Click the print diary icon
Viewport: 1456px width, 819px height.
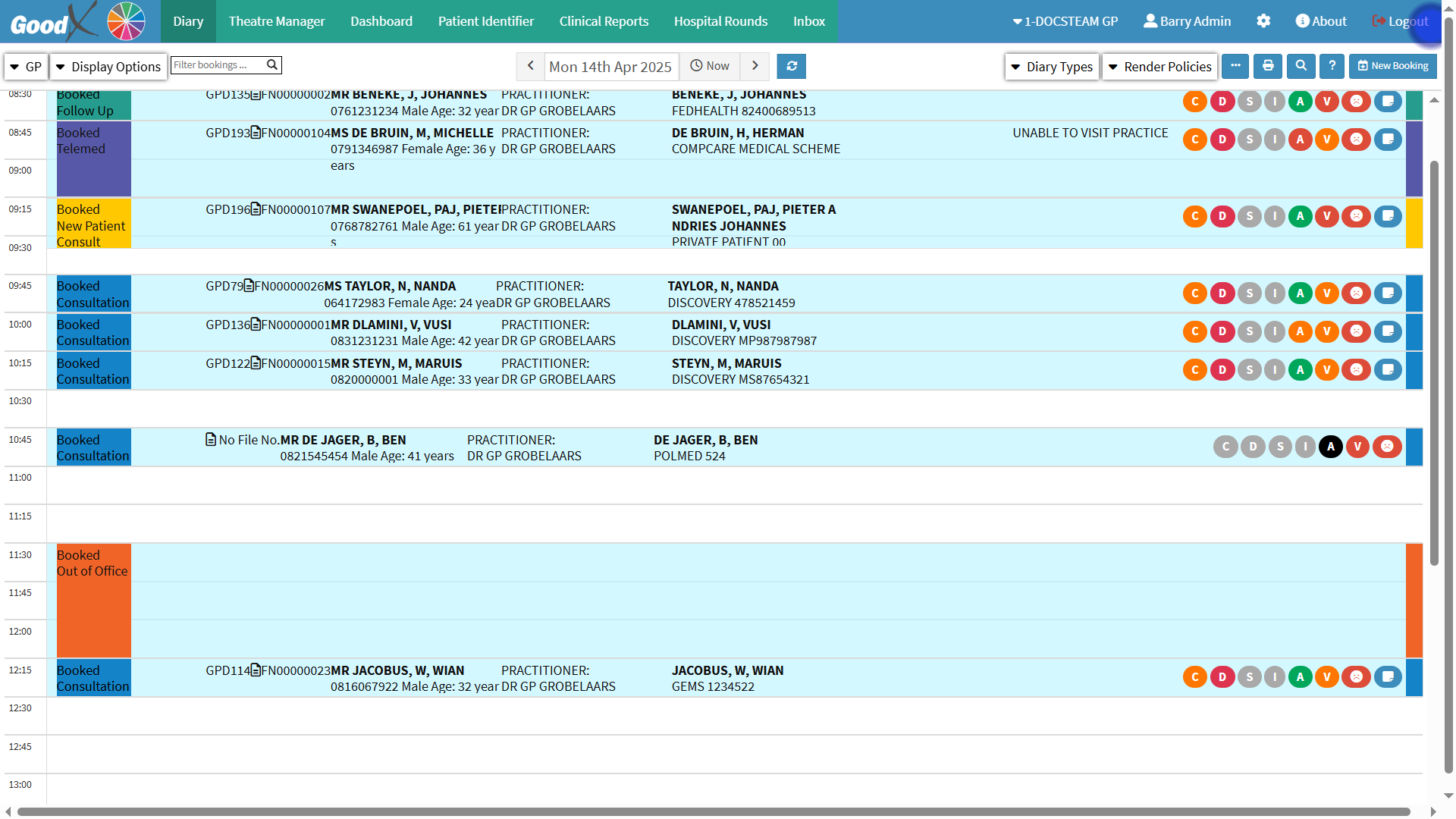coord(1268,66)
